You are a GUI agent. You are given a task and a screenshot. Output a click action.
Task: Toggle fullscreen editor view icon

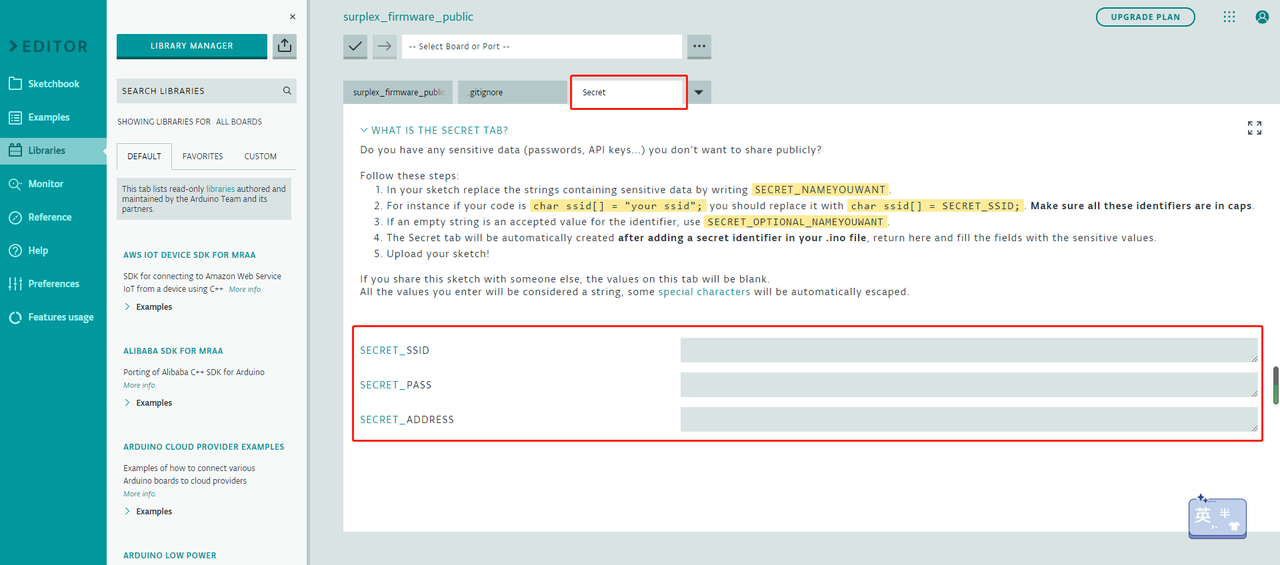point(1254,128)
